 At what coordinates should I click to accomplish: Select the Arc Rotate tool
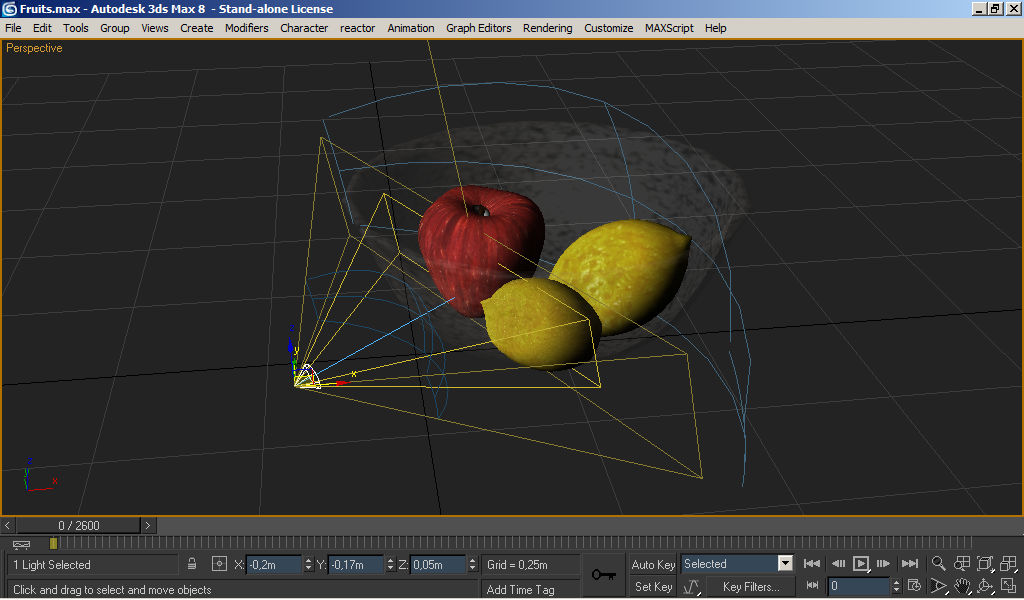click(985, 586)
